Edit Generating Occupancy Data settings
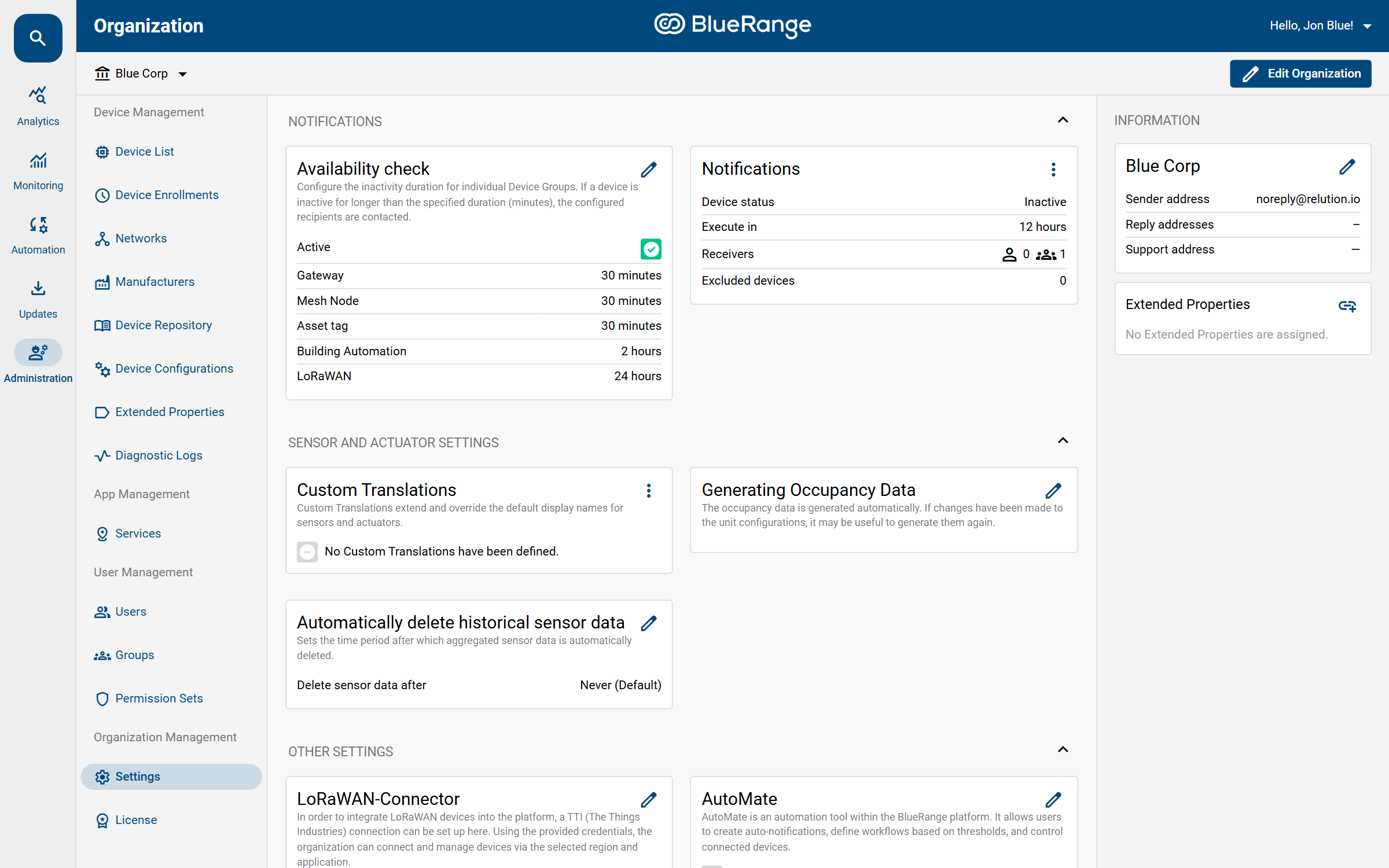The width and height of the screenshot is (1389, 868). point(1053,491)
